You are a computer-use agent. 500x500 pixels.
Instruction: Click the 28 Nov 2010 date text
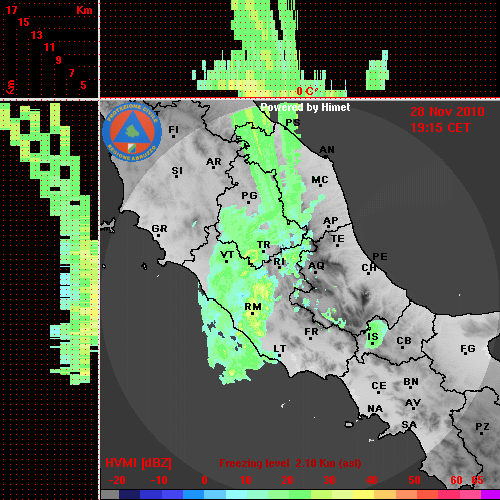(447, 112)
